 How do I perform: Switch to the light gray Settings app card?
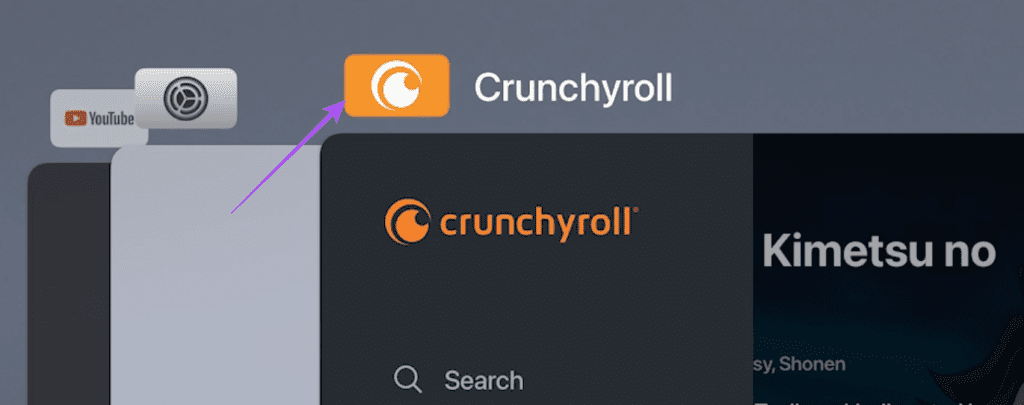coord(216,274)
